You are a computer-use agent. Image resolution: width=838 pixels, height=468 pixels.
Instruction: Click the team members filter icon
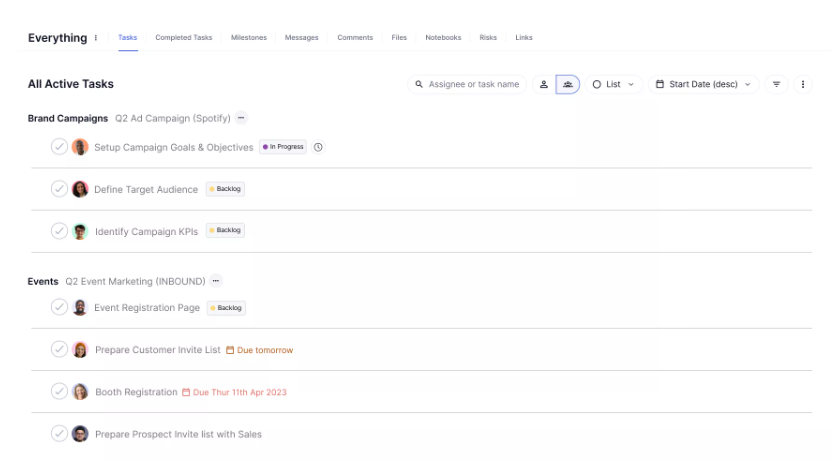pos(568,85)
